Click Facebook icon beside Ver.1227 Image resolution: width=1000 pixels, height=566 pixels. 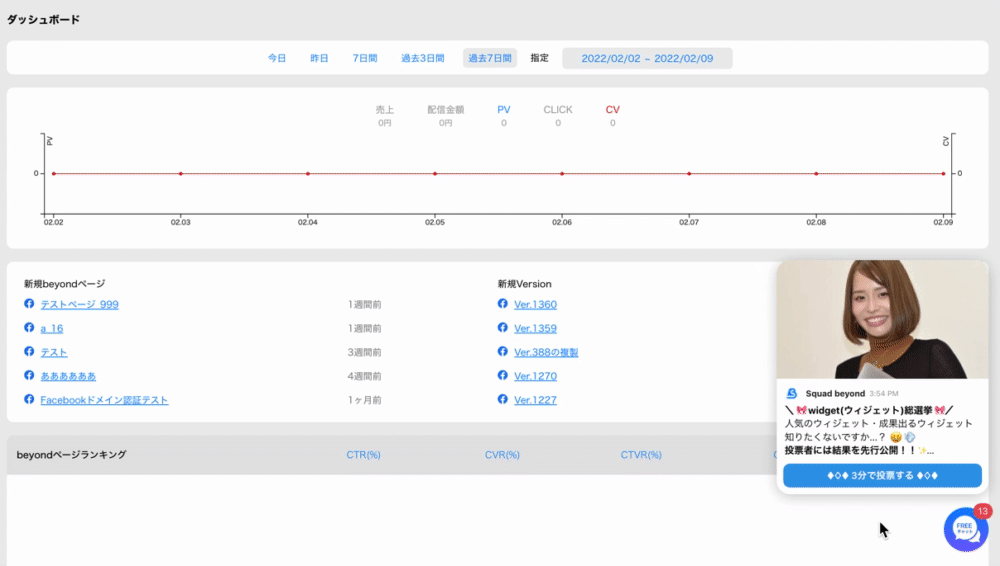[x=503, y=399]
